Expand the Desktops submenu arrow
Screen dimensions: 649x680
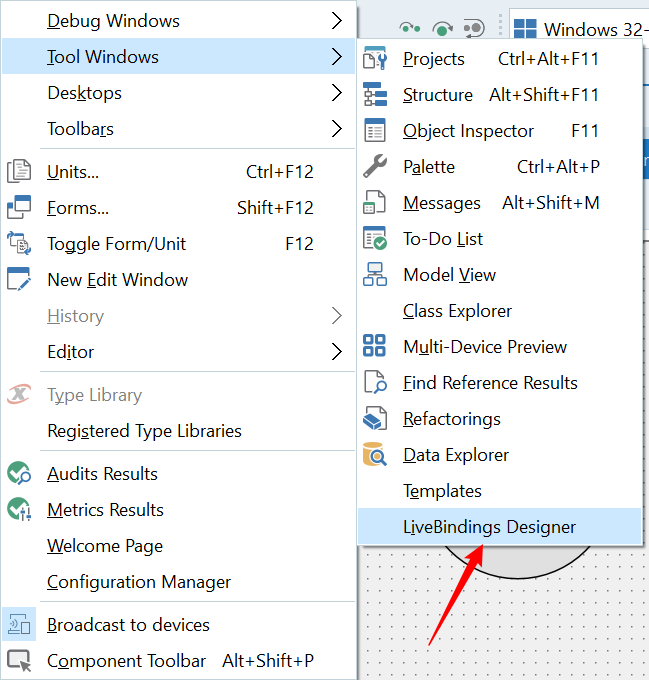coord(337,92)
